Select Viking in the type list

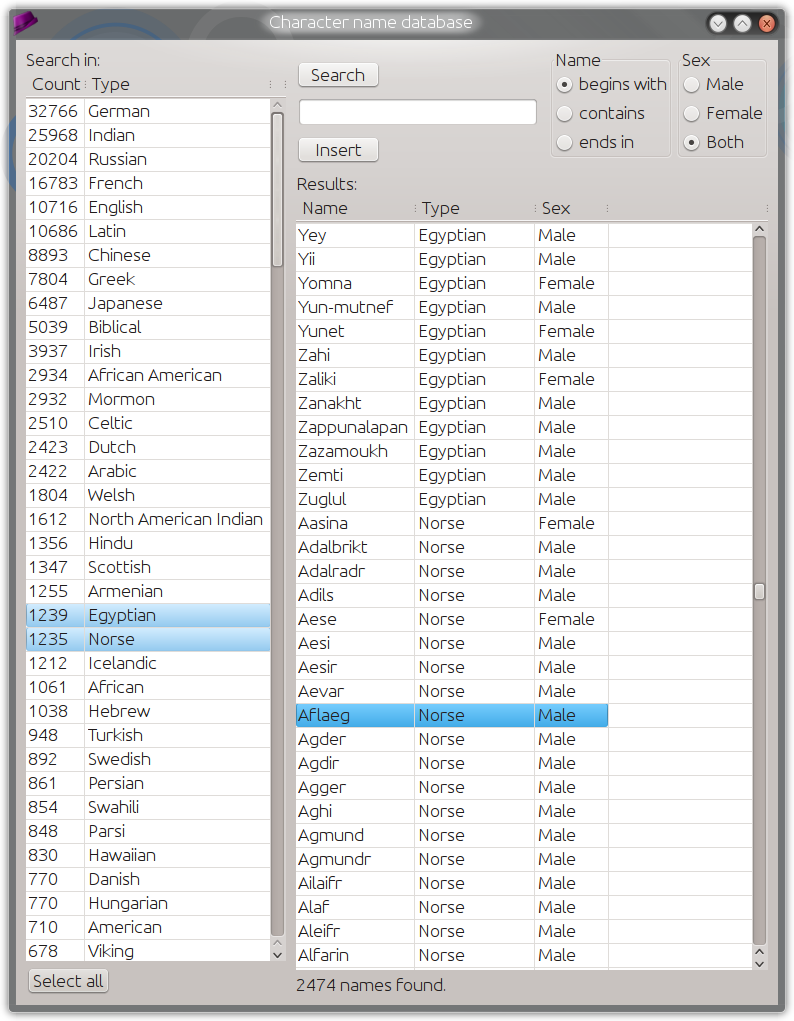pos(148,951)
